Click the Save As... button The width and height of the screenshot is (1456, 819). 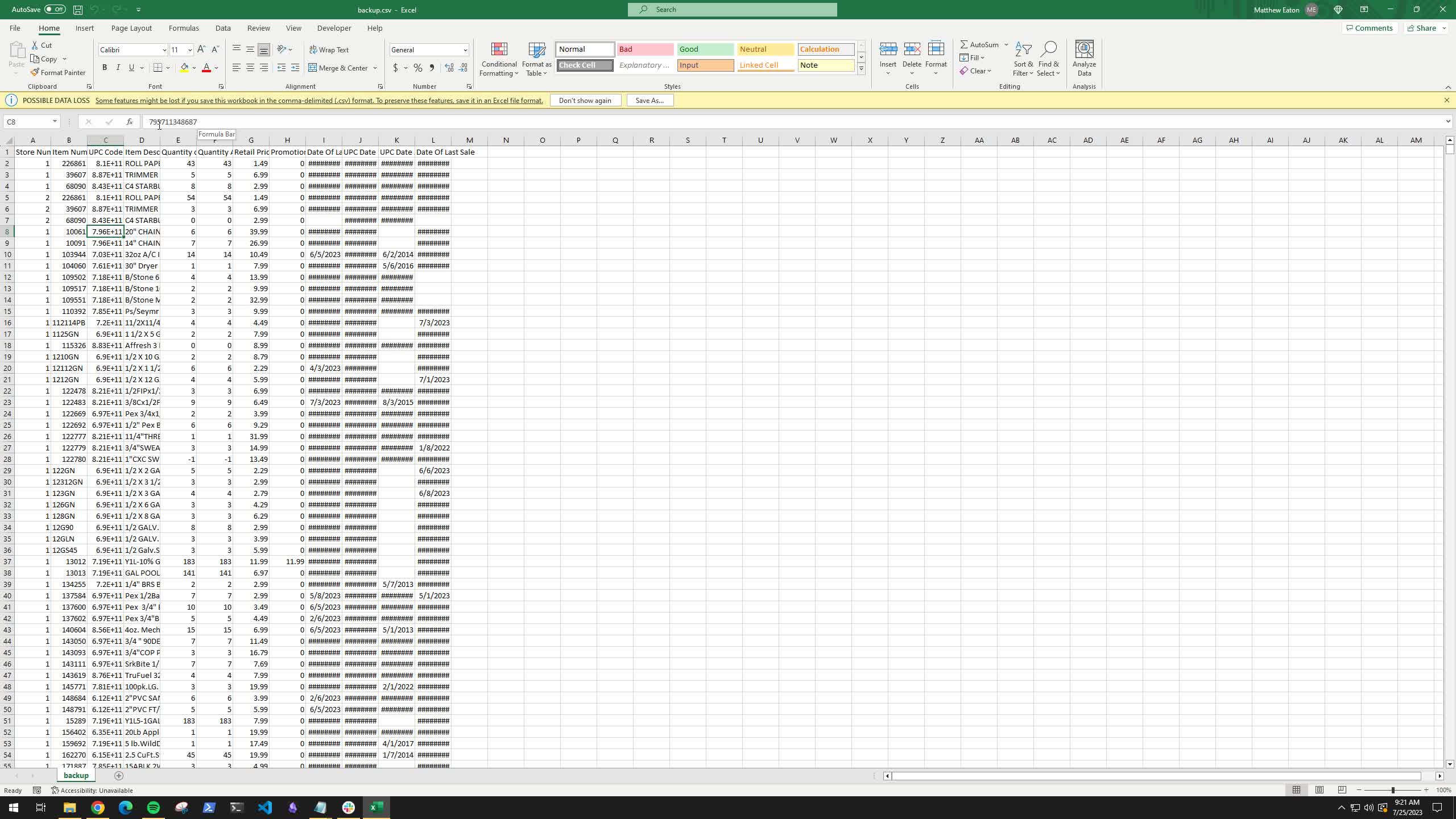650,101
